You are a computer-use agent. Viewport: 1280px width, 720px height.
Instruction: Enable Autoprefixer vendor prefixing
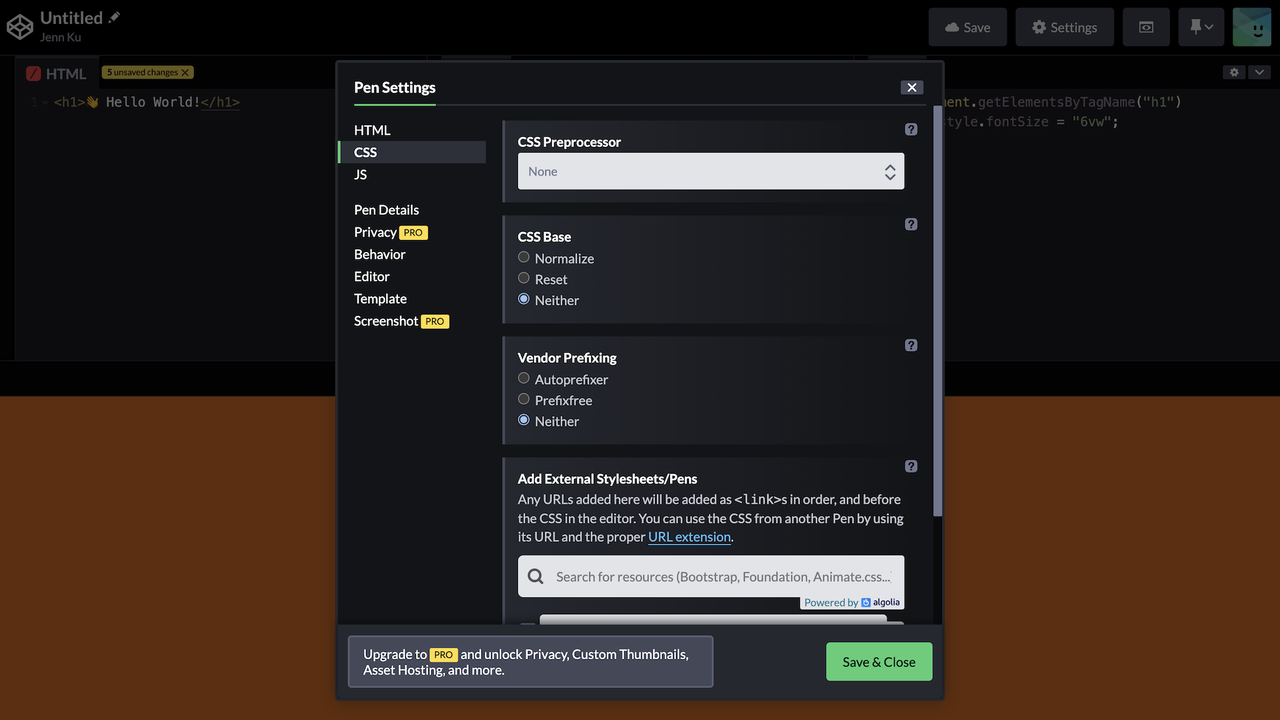point(524,379)
